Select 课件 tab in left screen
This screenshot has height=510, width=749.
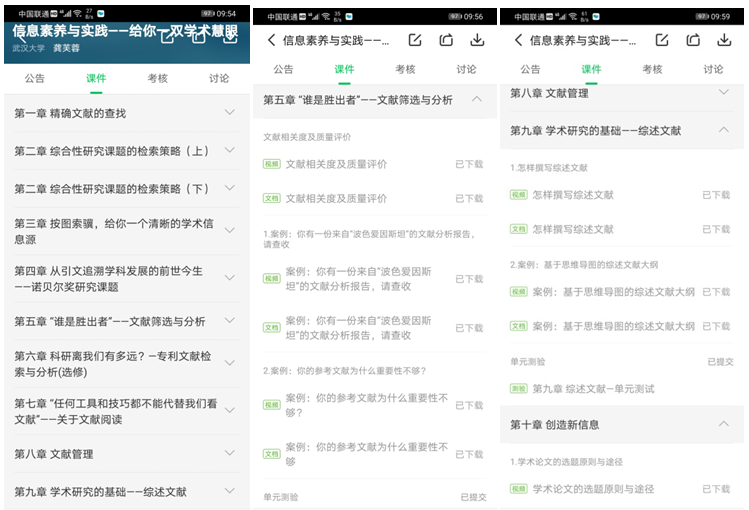point(96,78)
